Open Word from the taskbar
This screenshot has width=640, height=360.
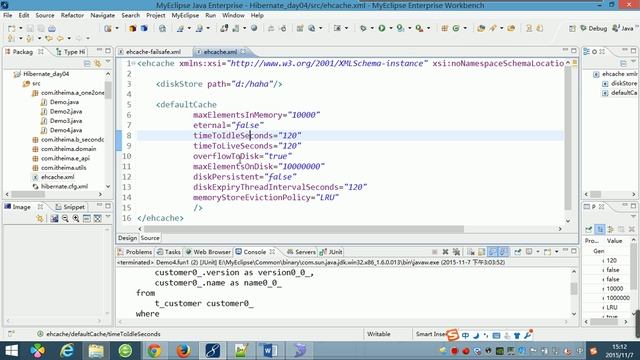coord(271,350)
